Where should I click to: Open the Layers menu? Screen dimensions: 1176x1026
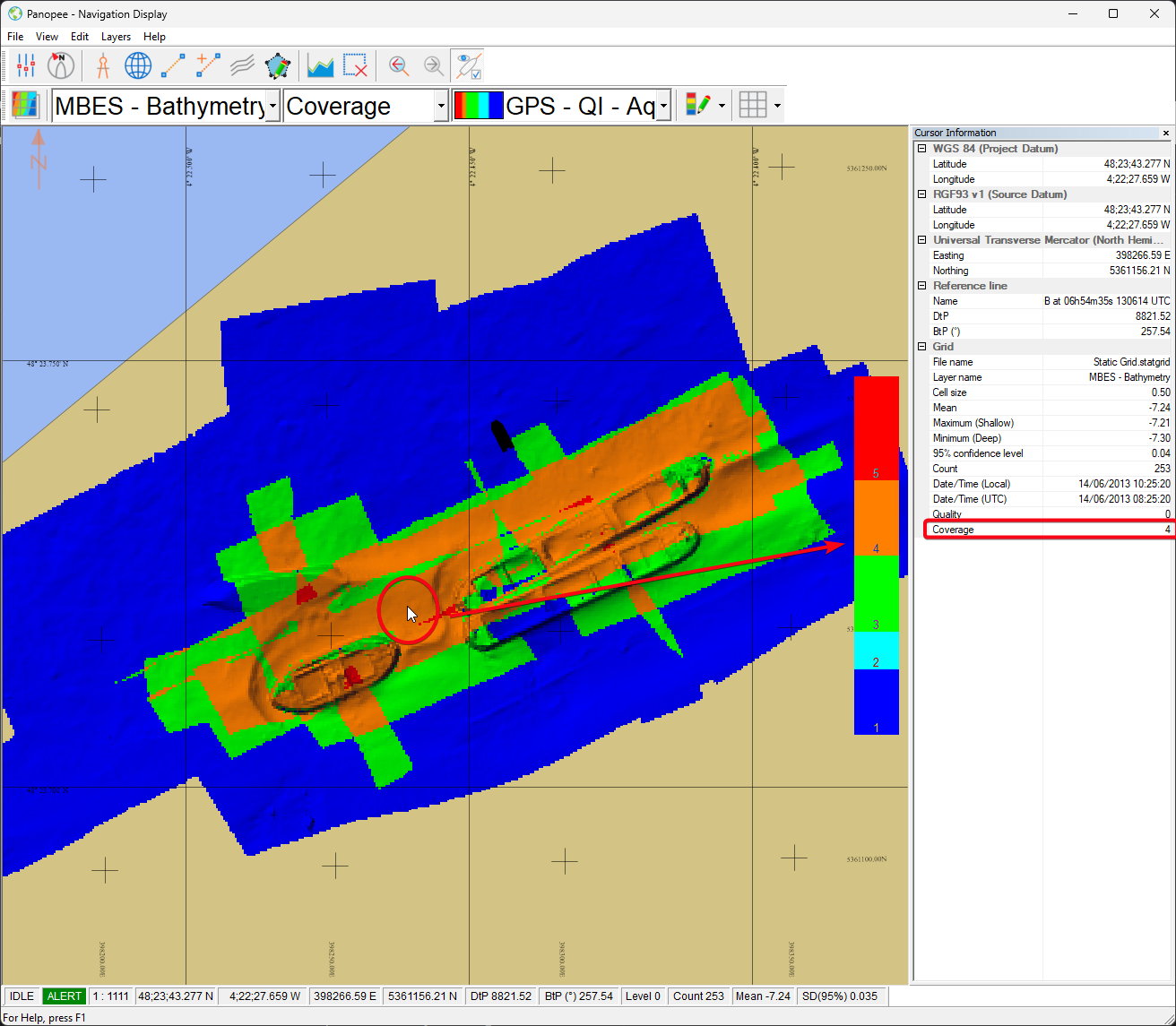point(116,37)
